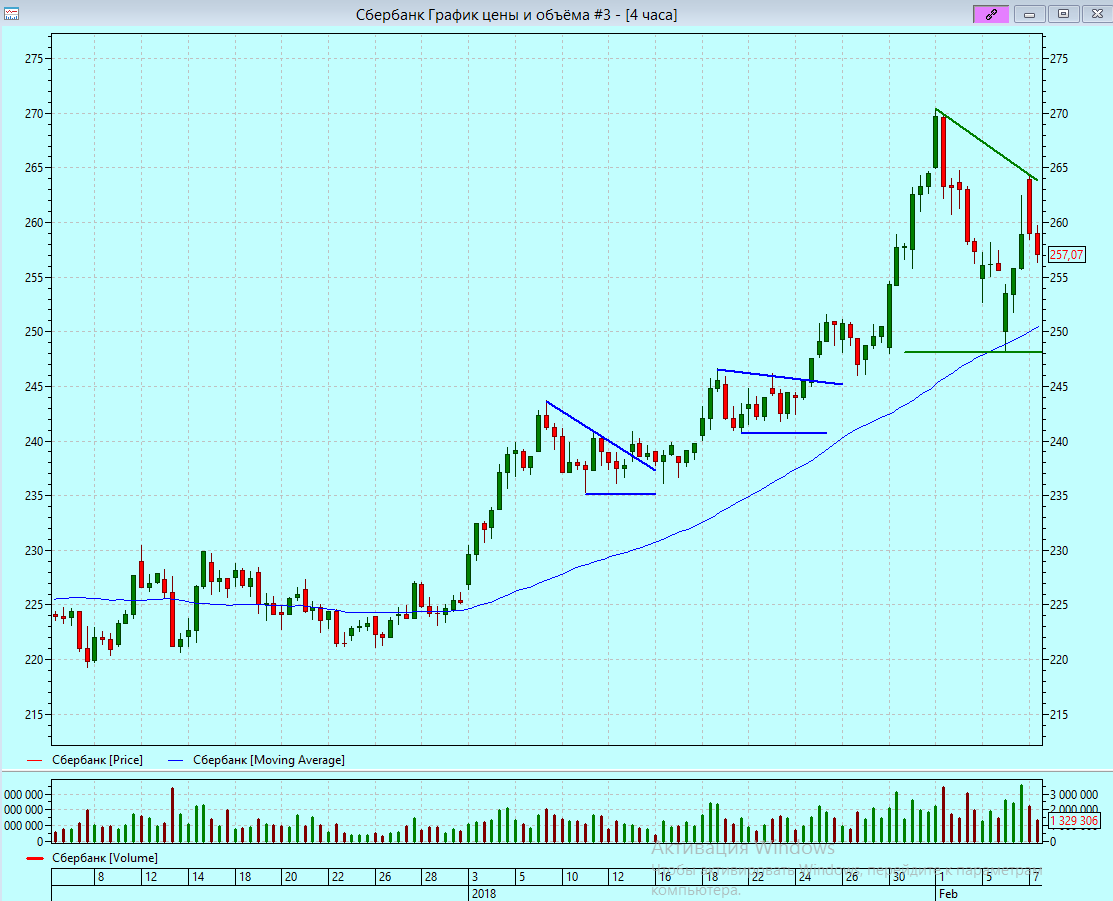The image size is (1113, 901).
Task: Click the date label '28' on time axis
Action: [431, 877]
